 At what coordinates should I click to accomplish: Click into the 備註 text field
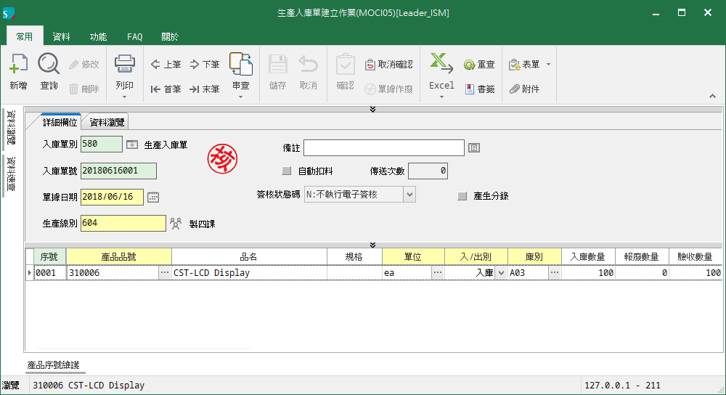point(384,148)
